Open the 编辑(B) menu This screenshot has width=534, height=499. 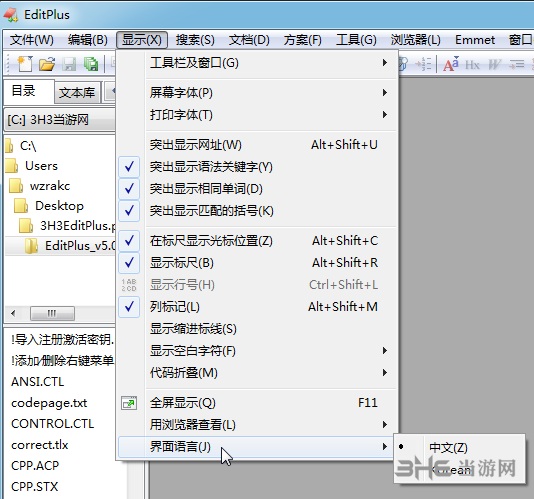tap(88, 40)
